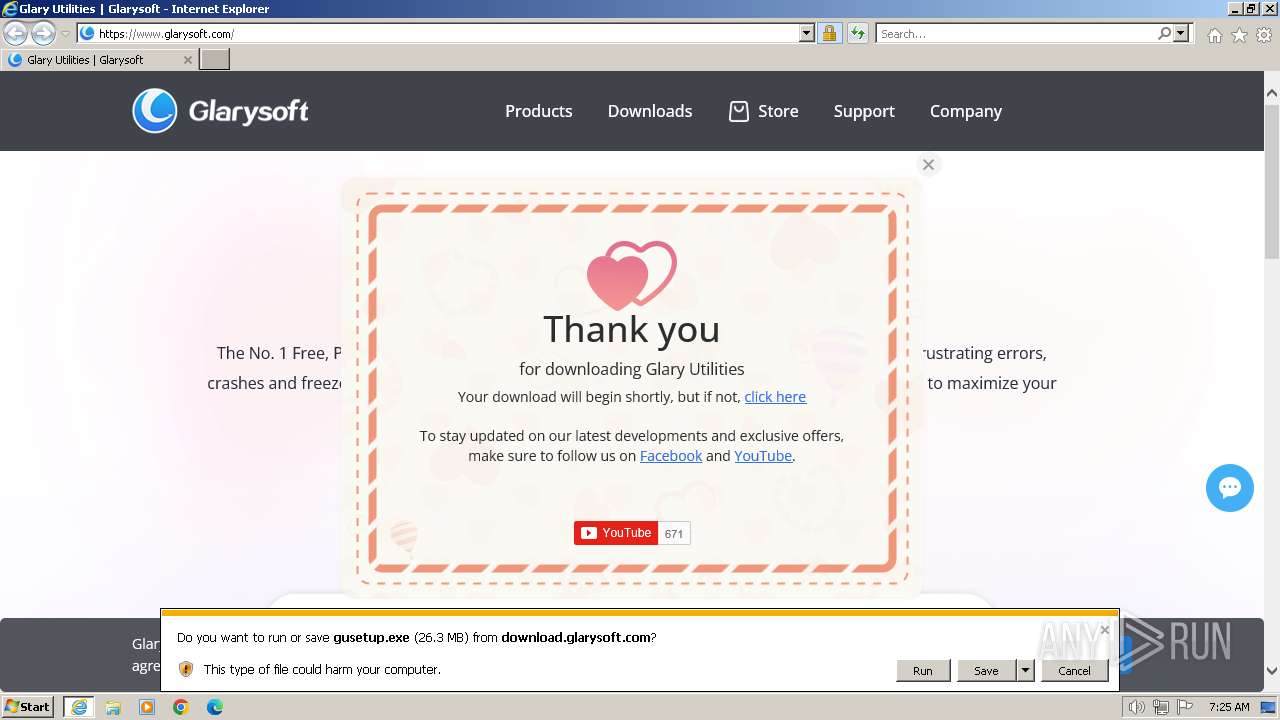Click 'for downloading Glary Utilities' text
Image resolution: width=1280 pixels, height=720 pixels.
632,369
